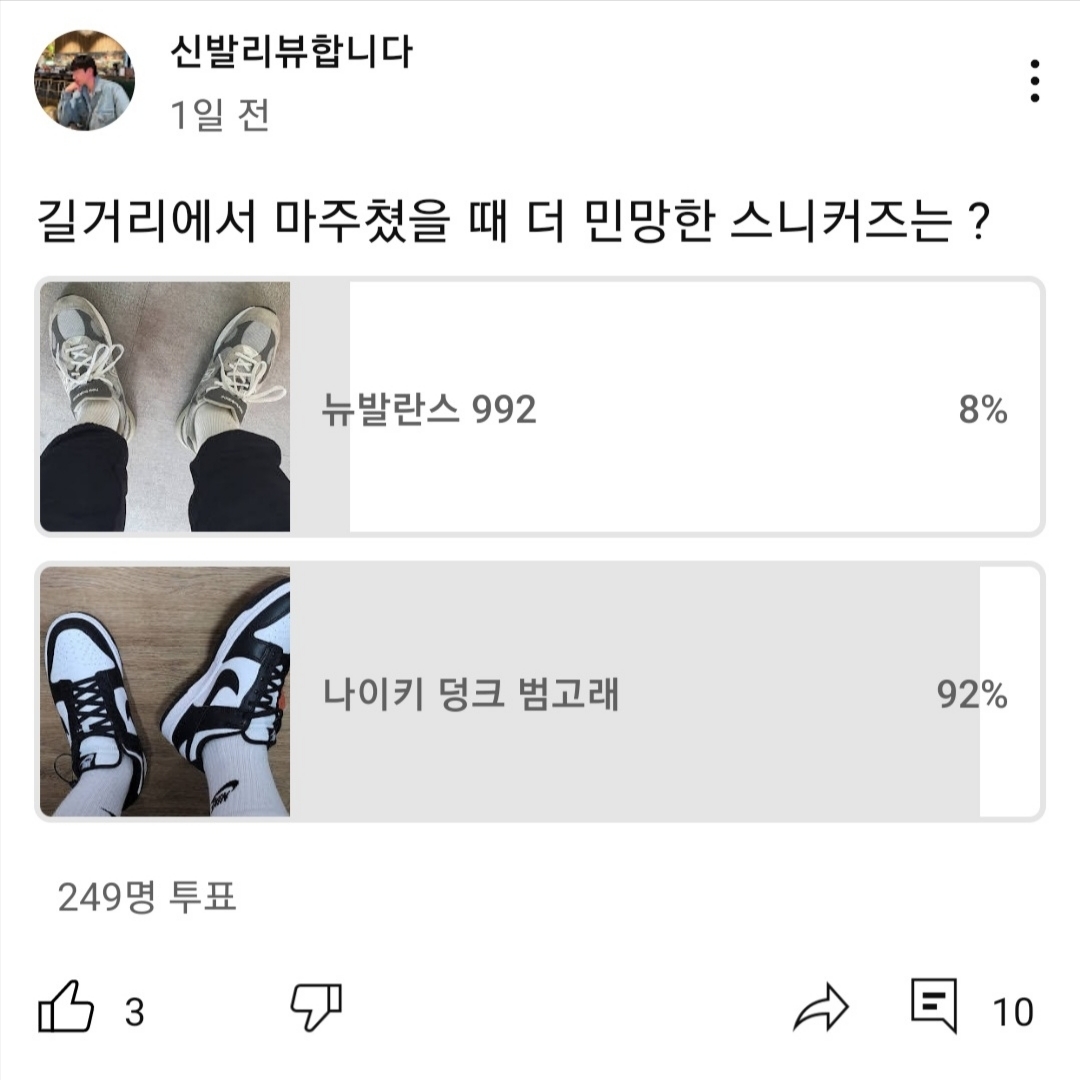Image resolution: width=1080 pixels, height=1080 pixels.
Task: Open the three-dot more options menu
Action: 1035,81
